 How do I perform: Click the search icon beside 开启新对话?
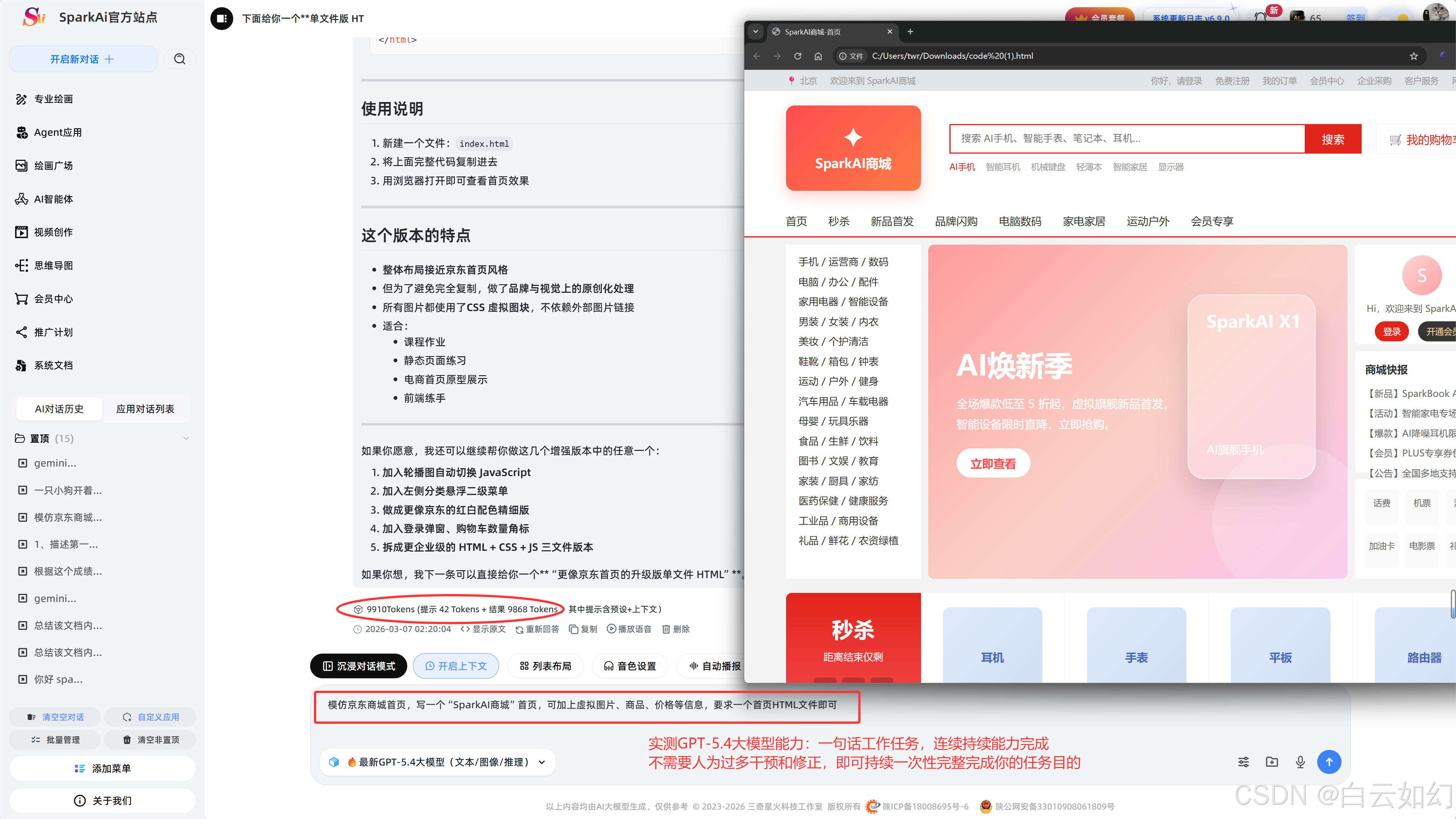click(180, 59)
